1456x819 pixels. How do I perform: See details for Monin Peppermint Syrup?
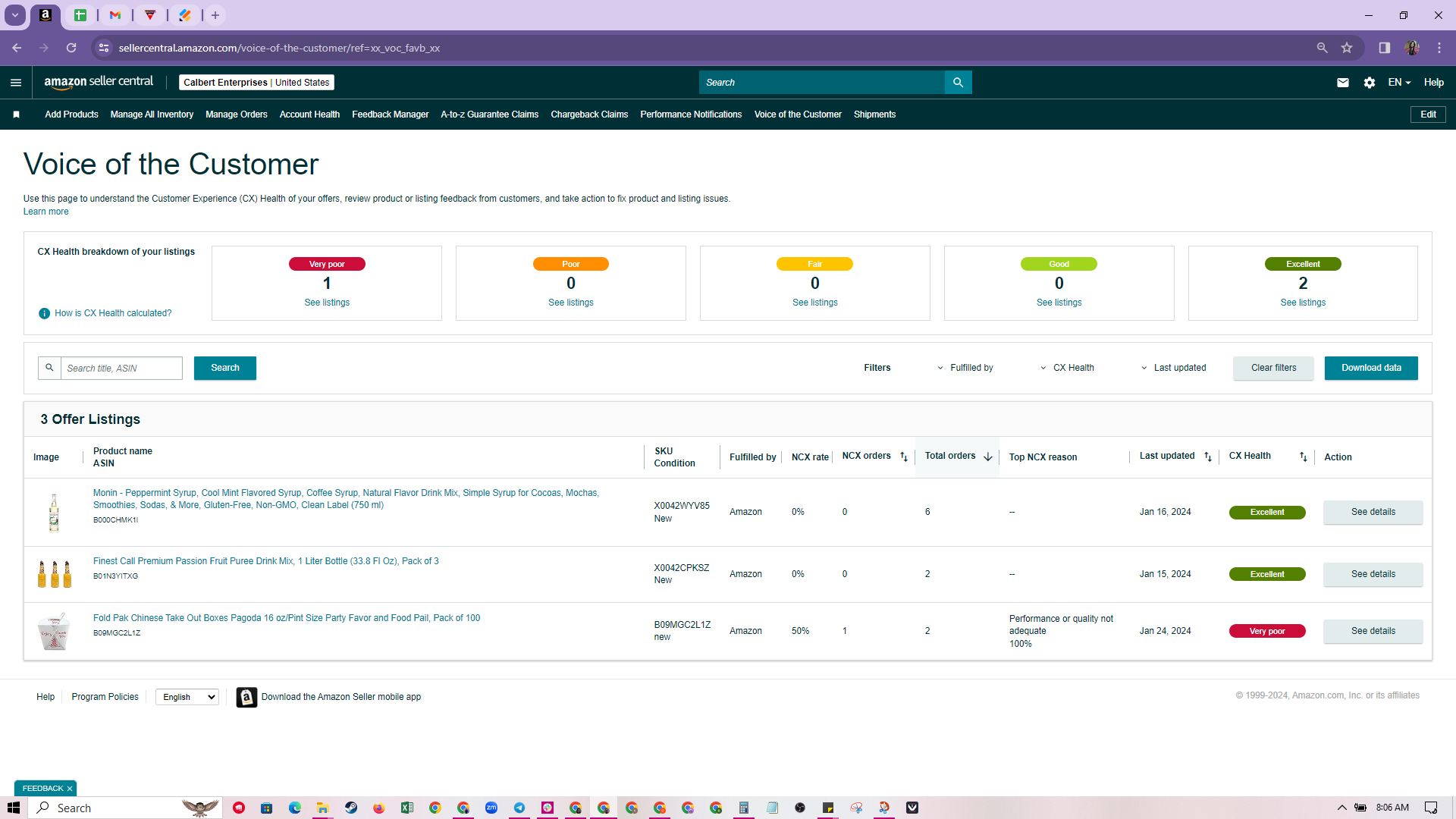(x=1373, y=512)
